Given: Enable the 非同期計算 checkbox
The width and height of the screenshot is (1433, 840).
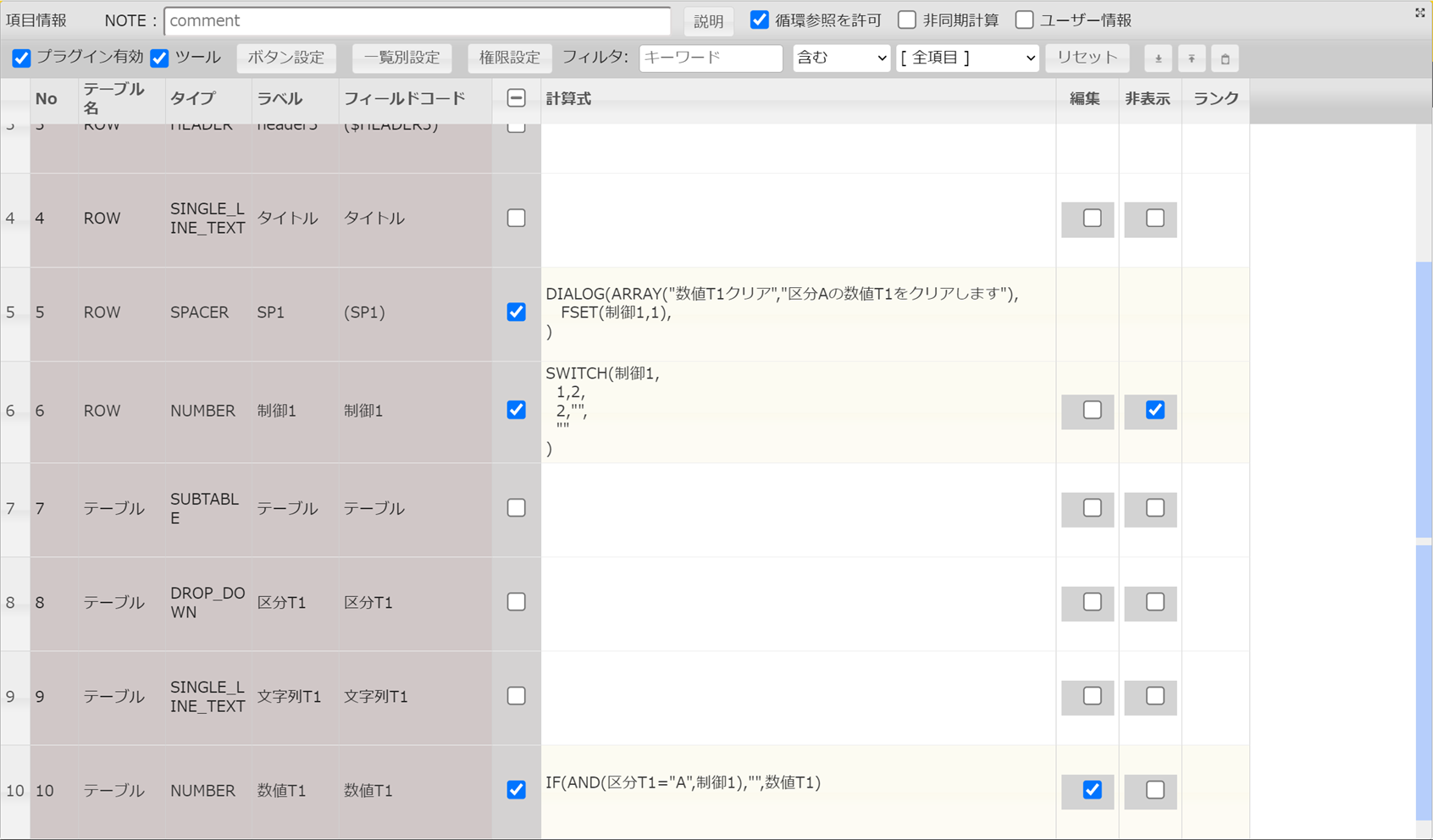Looking at the screenshot, I should pyautogui.click(x=907, y=19).
